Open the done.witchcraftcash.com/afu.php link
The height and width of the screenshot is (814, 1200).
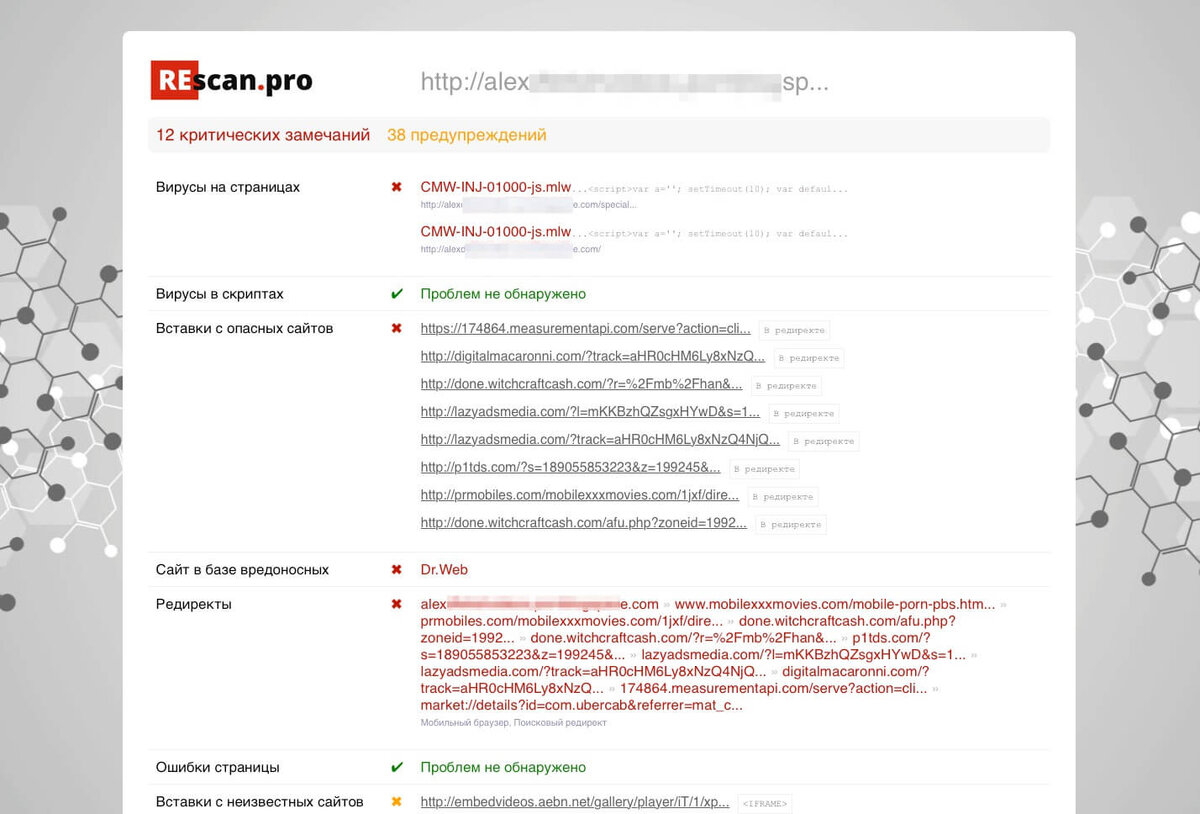point(584,523)
